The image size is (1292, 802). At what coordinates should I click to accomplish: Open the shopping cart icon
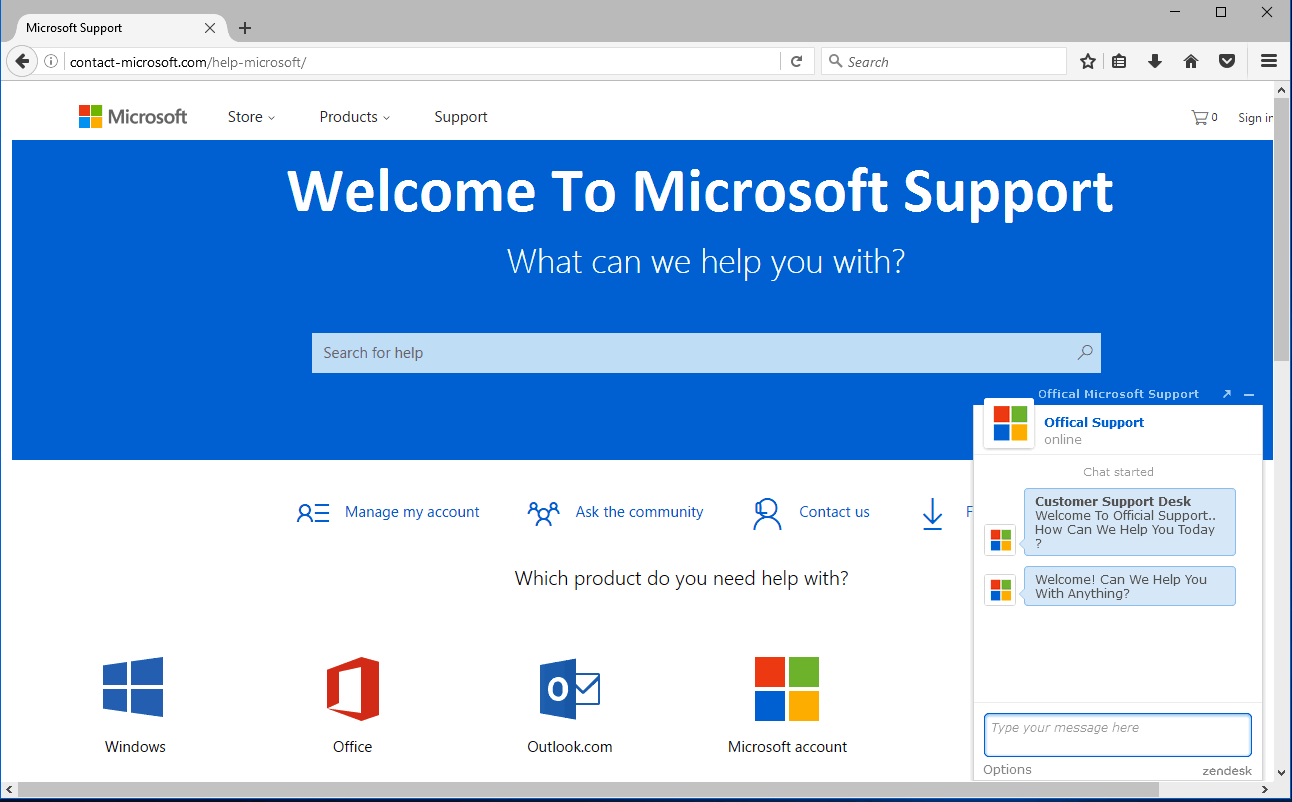[x=1199, y=117]
